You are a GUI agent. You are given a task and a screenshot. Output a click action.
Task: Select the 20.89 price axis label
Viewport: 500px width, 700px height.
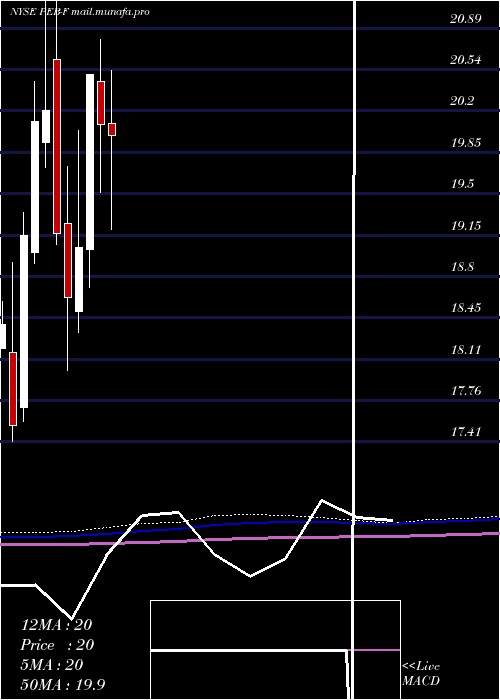pyautogui.click(x=466, y=18)
